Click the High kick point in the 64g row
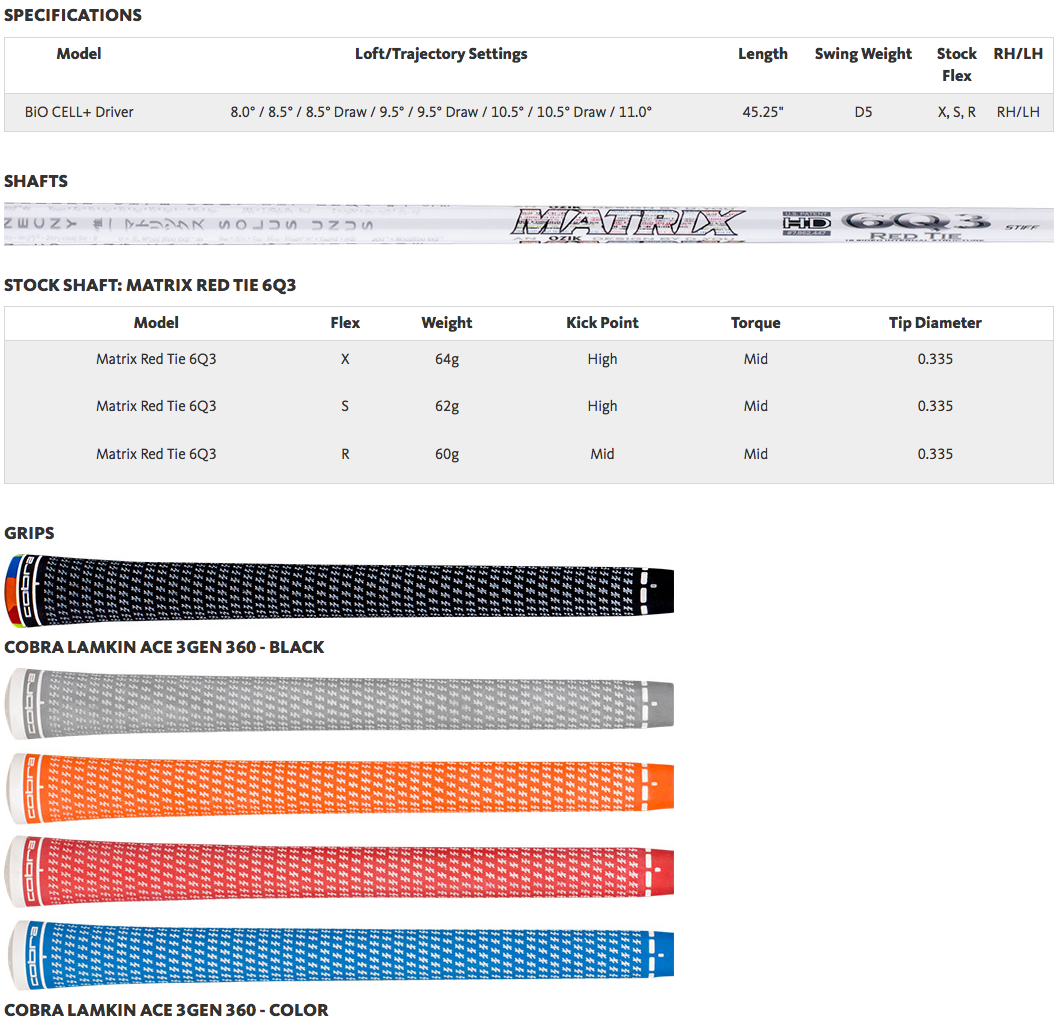This screenshot has width=1062, height=1026. [602, 360]
